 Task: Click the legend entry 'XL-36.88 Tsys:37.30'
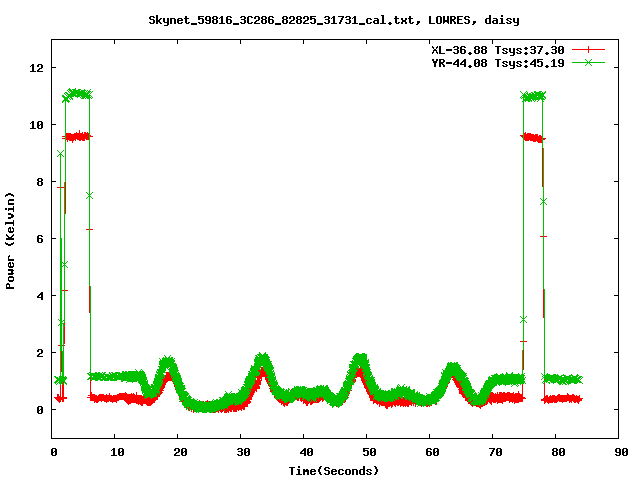498,50
